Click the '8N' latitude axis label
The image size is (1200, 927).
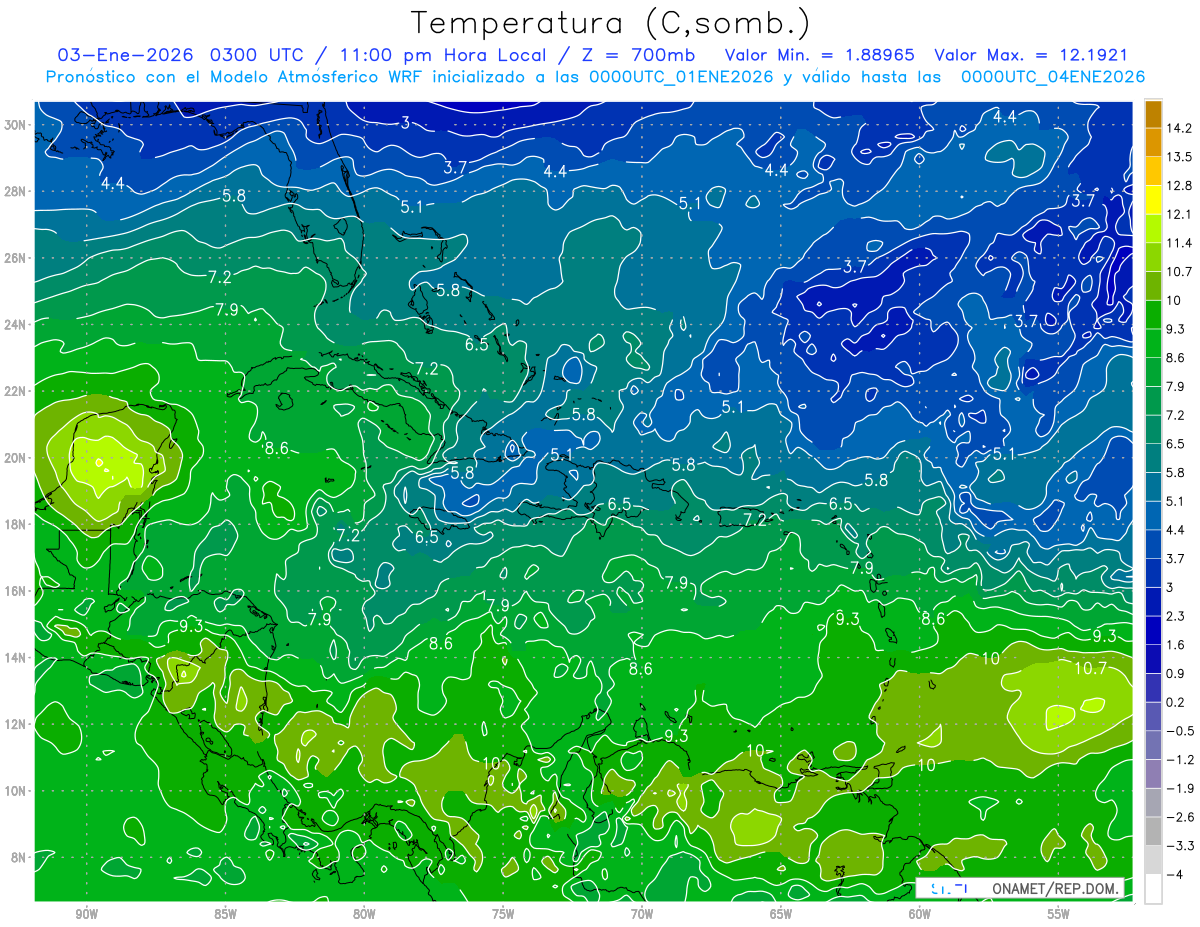[19, 857]
